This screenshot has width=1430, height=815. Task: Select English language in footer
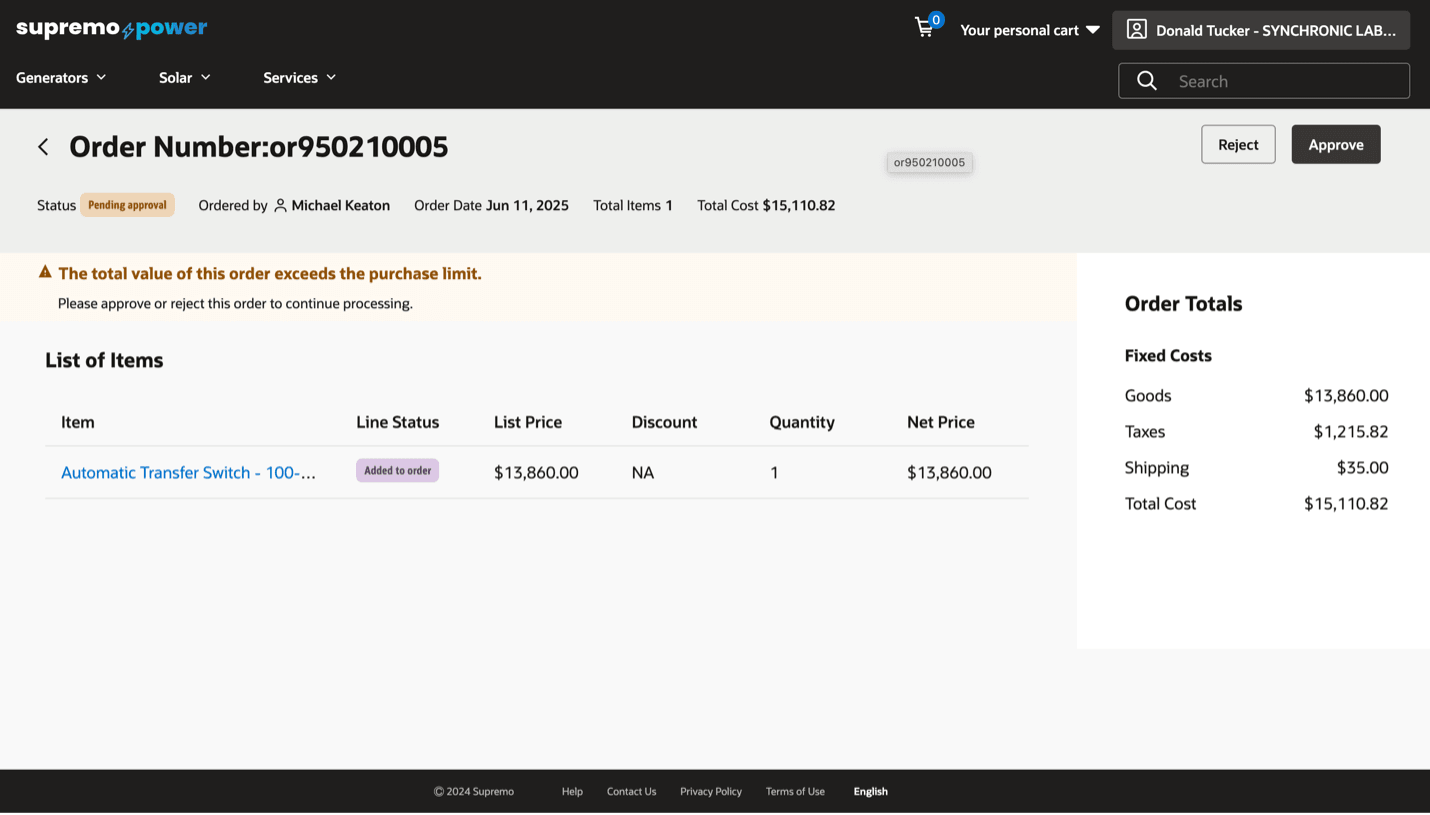870,791
